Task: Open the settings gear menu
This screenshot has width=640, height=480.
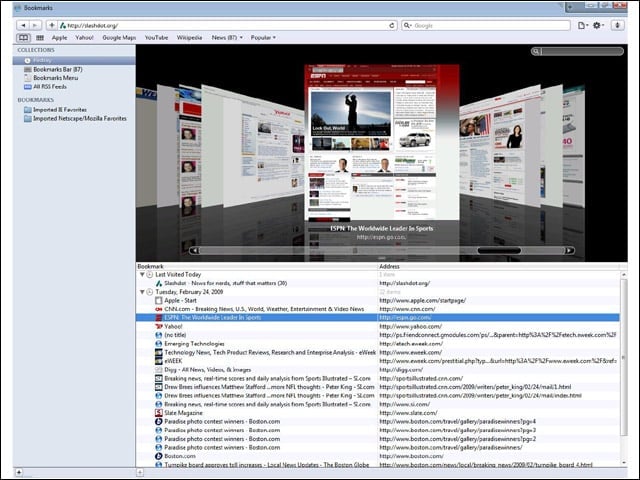Action: (x=598, y=25)
